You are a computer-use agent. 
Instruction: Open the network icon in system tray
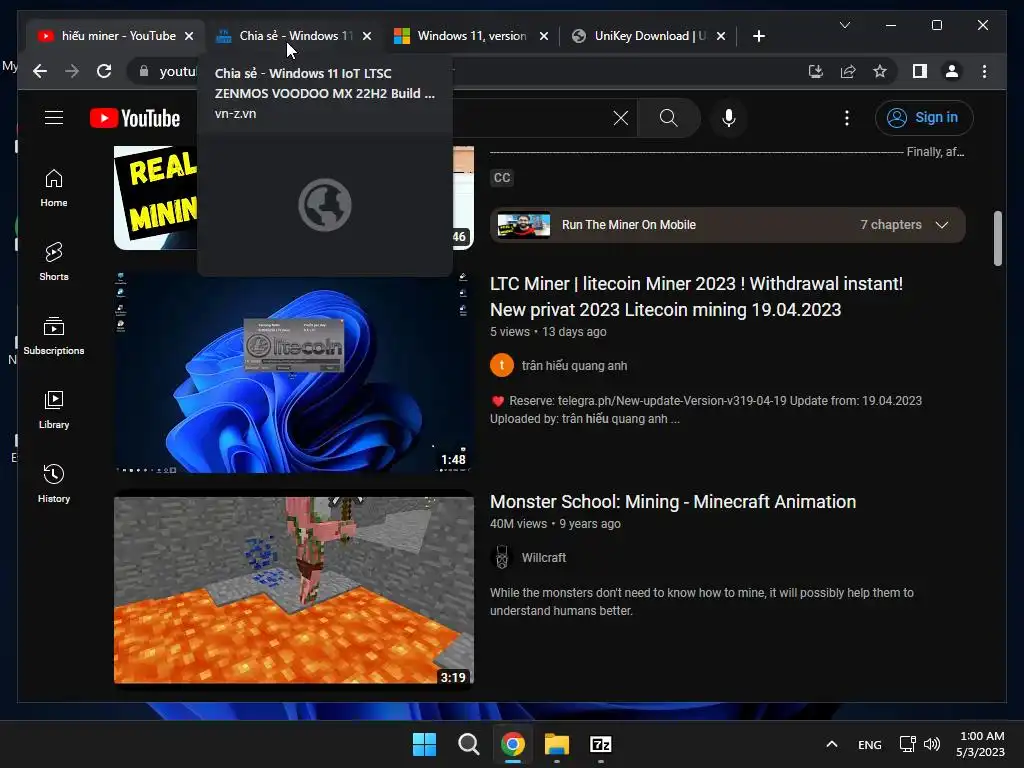click(908, 744)
